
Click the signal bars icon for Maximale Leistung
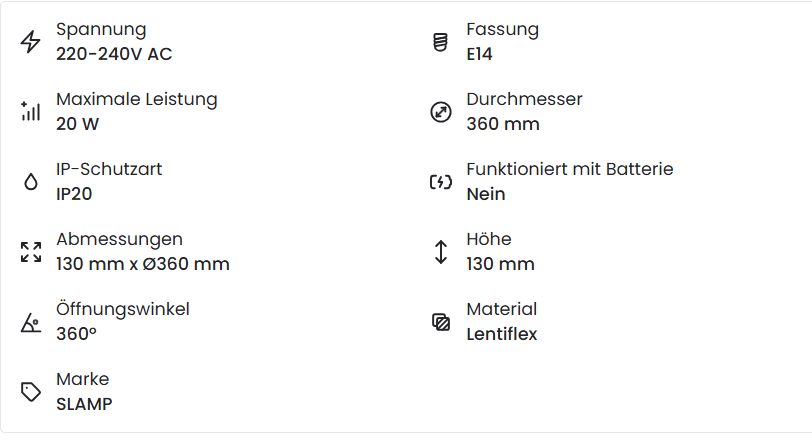31,111
